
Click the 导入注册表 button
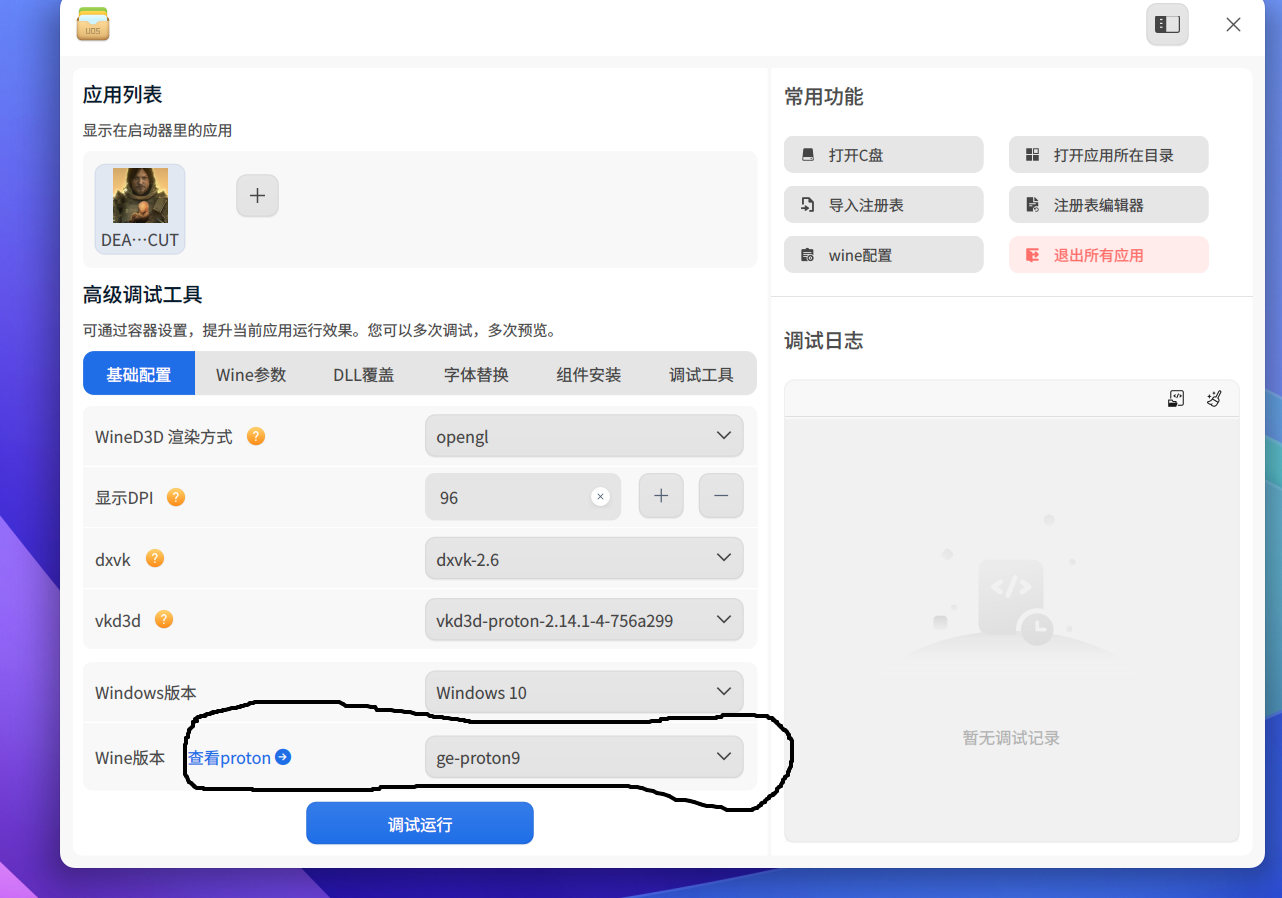(x=884, y=205)
